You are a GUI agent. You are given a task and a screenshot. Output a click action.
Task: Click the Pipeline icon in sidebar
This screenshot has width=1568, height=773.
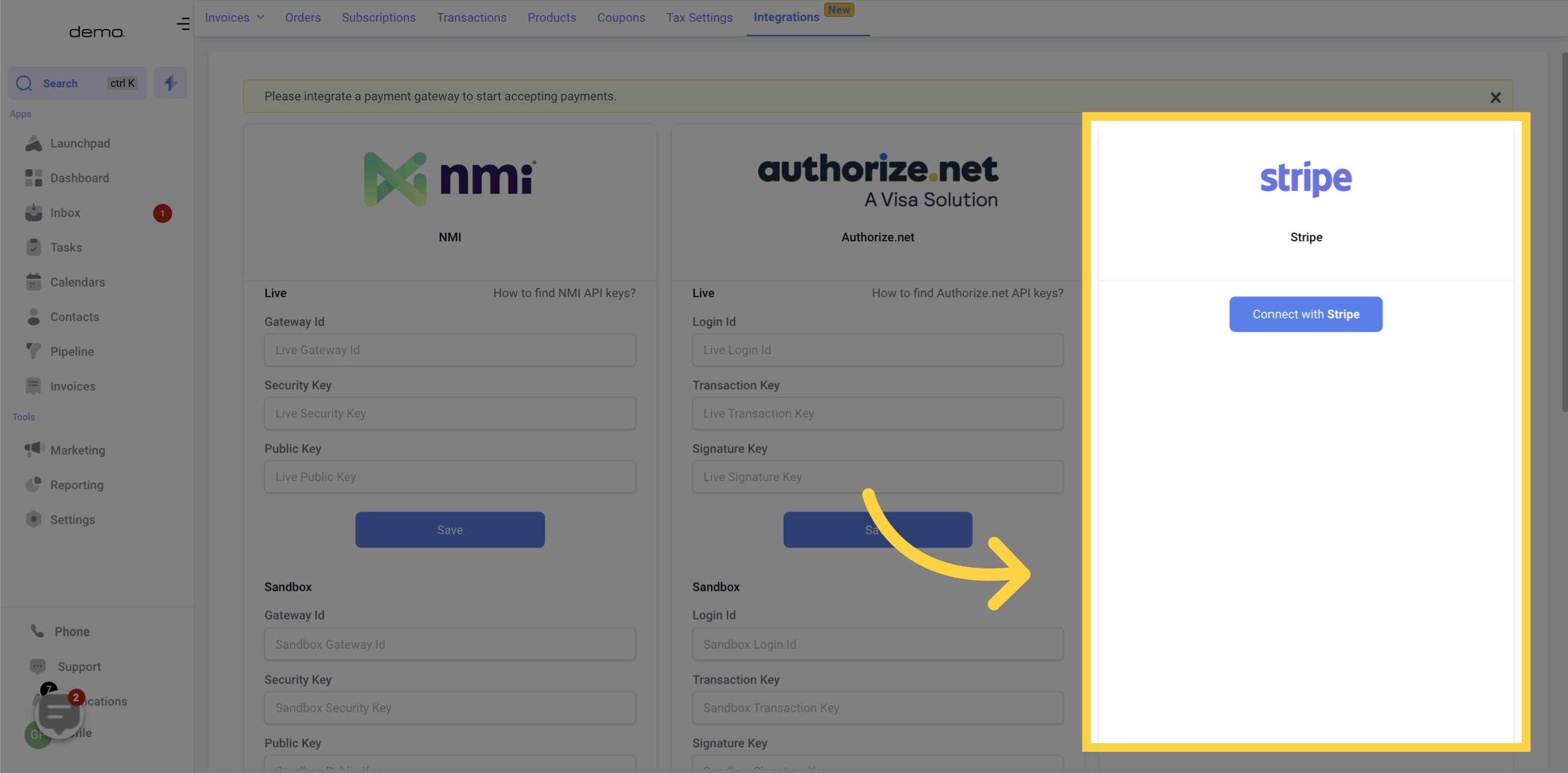pyautogui.click(x=34, y=352)
